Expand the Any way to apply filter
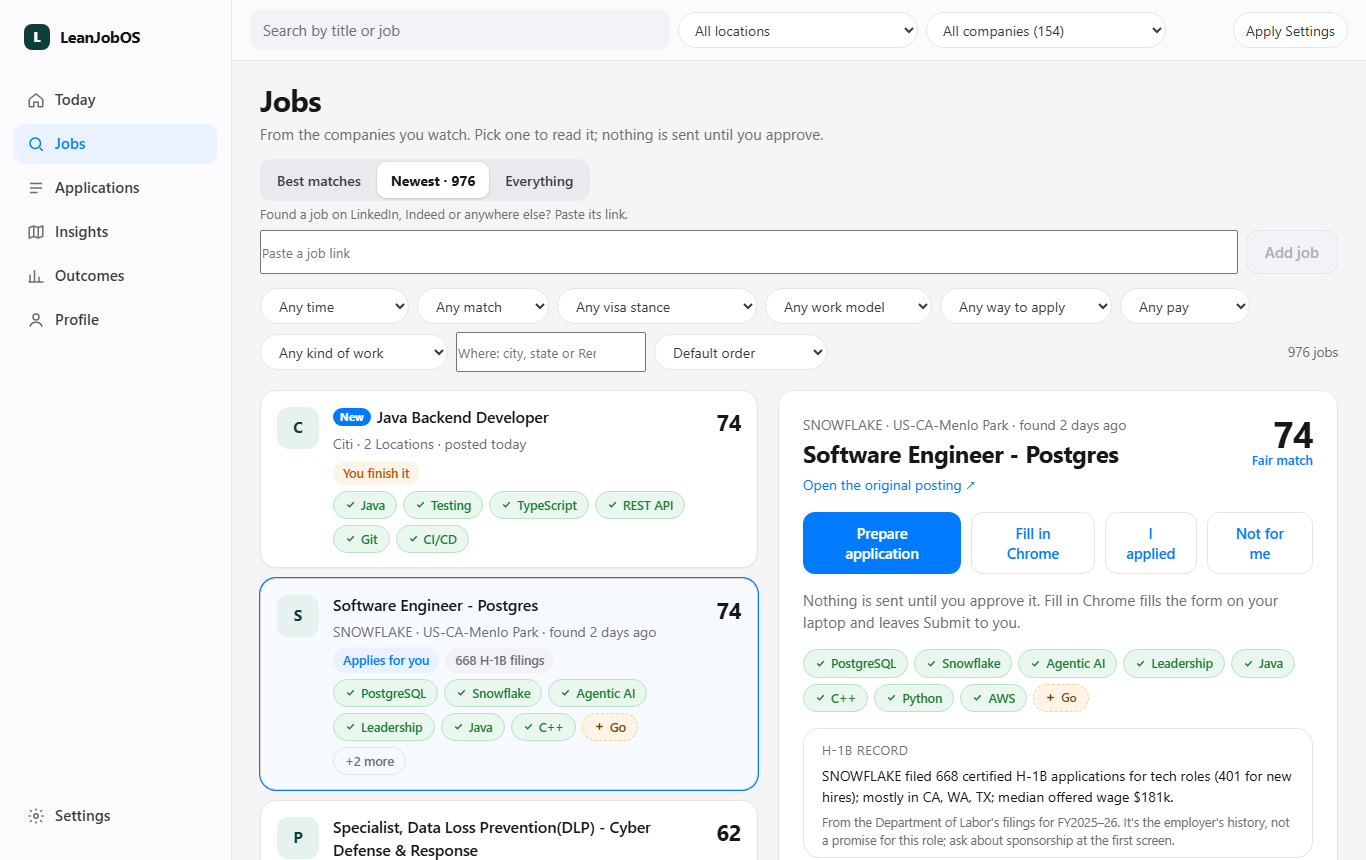This screenshot has width=1366, height=860. 1026,307
